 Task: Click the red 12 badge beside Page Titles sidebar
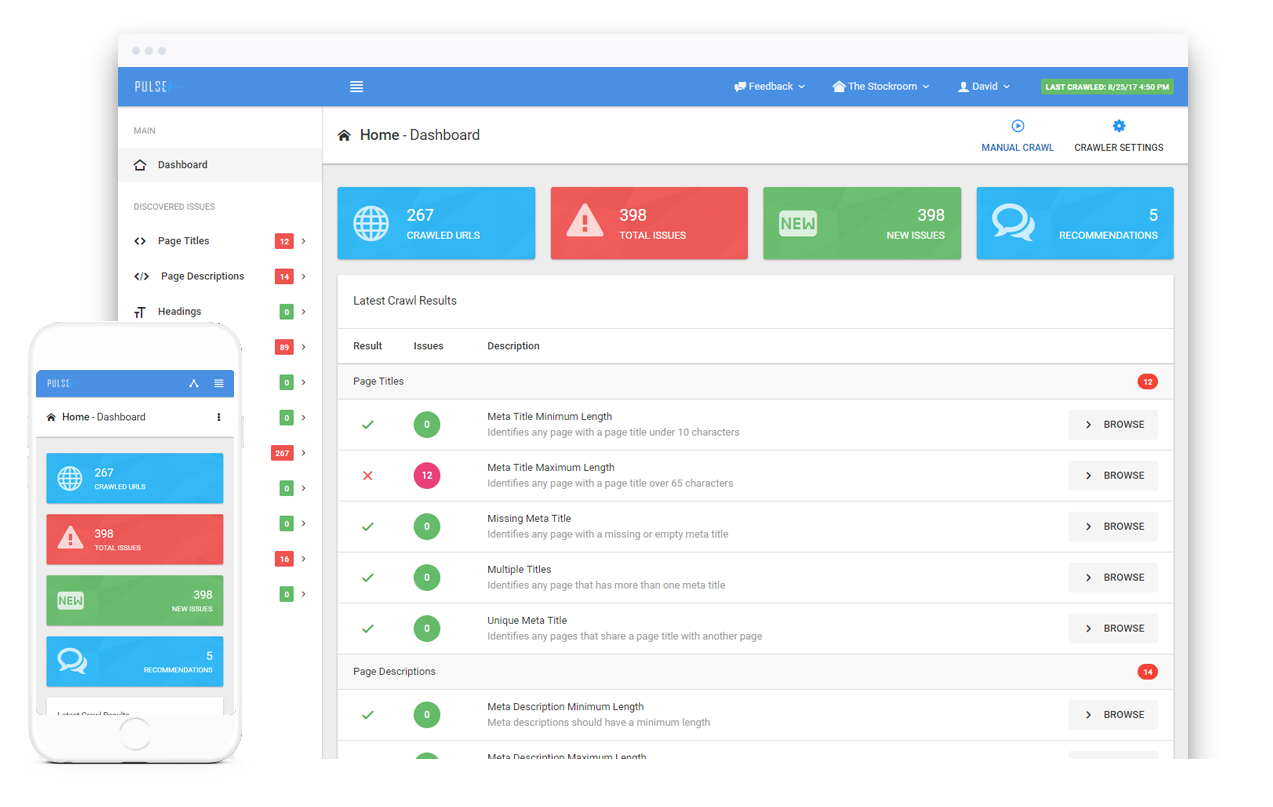(284, 241)
